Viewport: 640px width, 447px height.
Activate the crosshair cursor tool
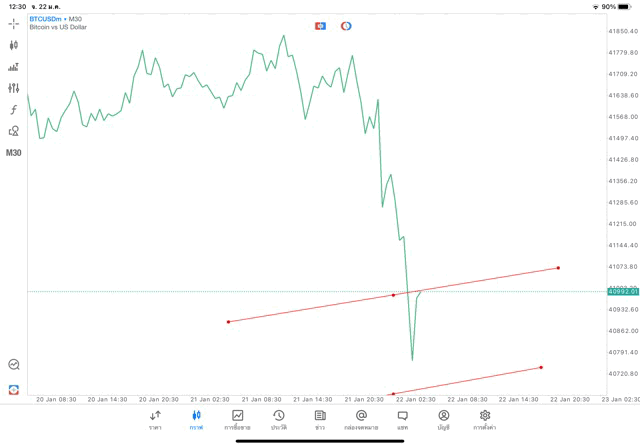pyautogui.click(x=14, y=23)
